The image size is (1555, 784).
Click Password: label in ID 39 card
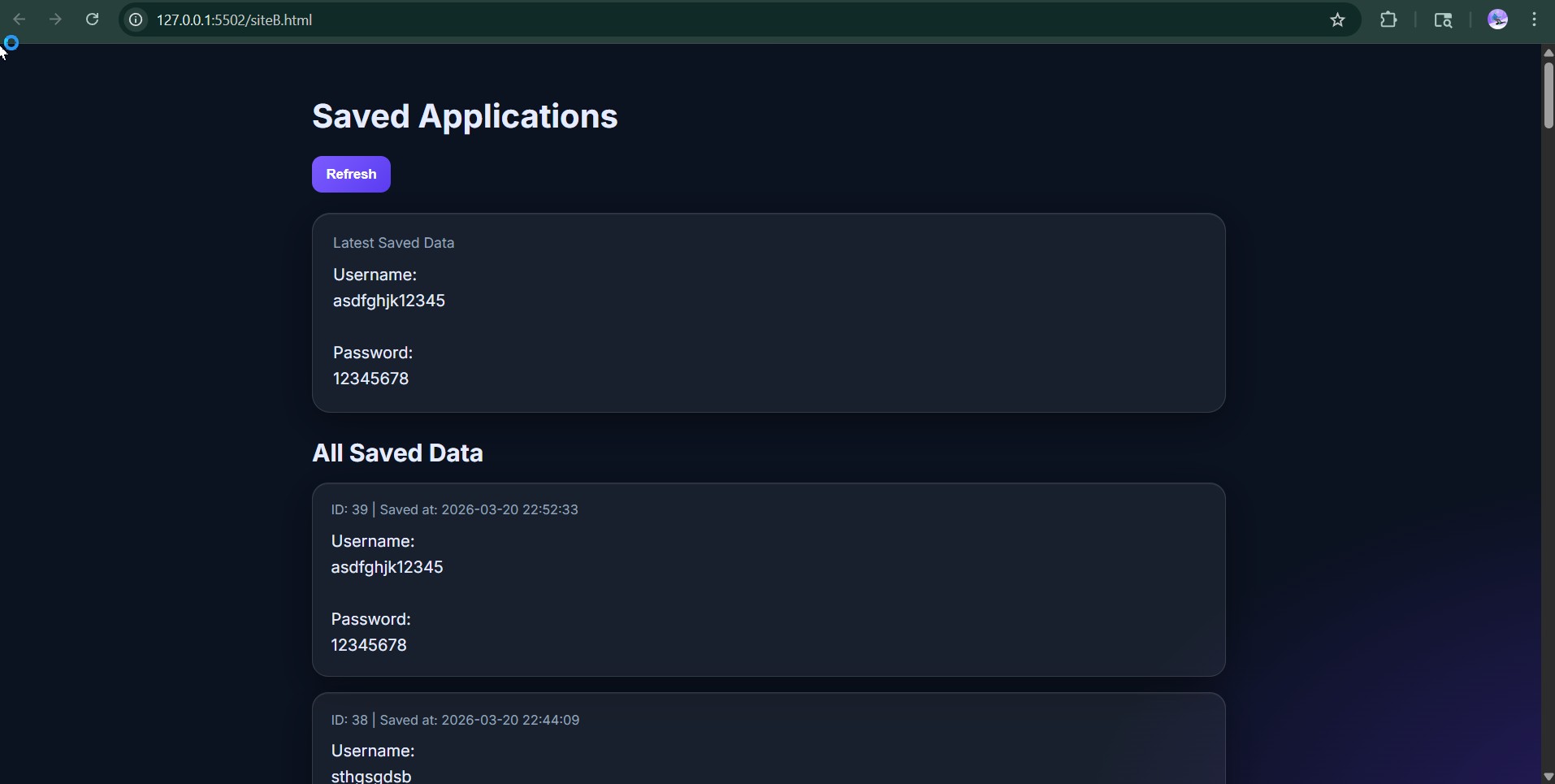pyautogui.click(x=370, y=619)
